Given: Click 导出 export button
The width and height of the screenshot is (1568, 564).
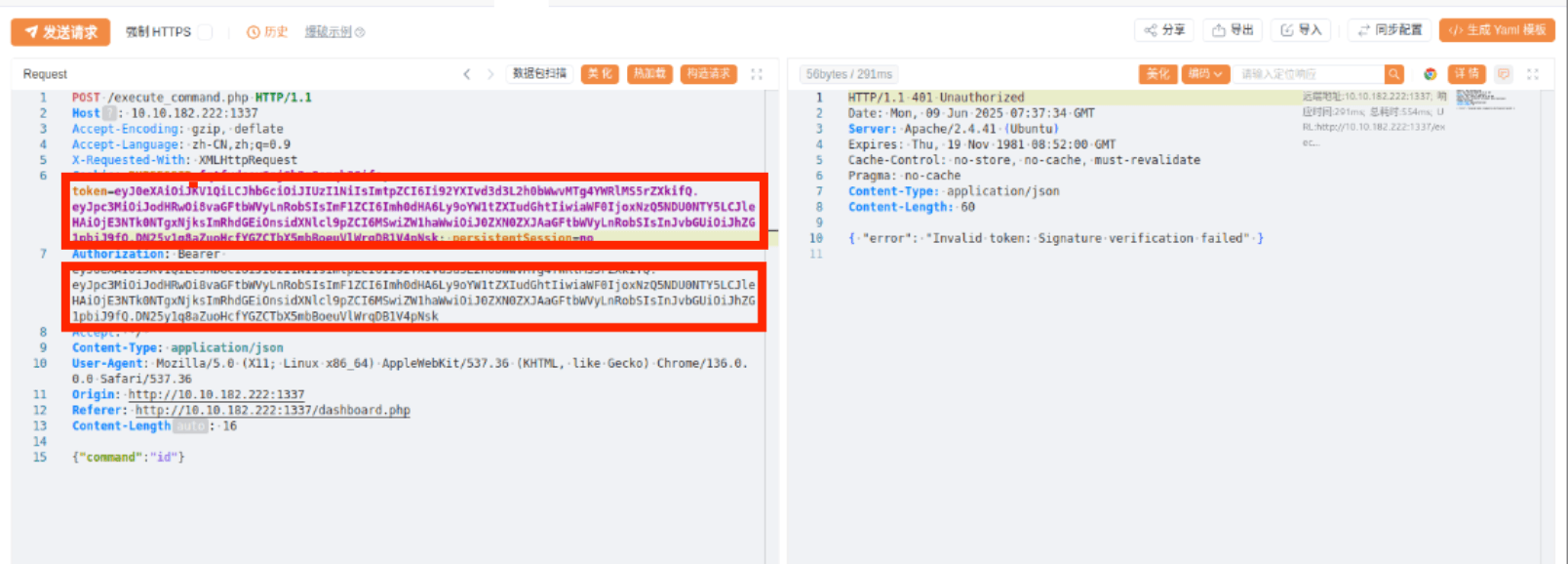Looking at the screenshot, I should pyautogui.click(x=1233, y=30).
